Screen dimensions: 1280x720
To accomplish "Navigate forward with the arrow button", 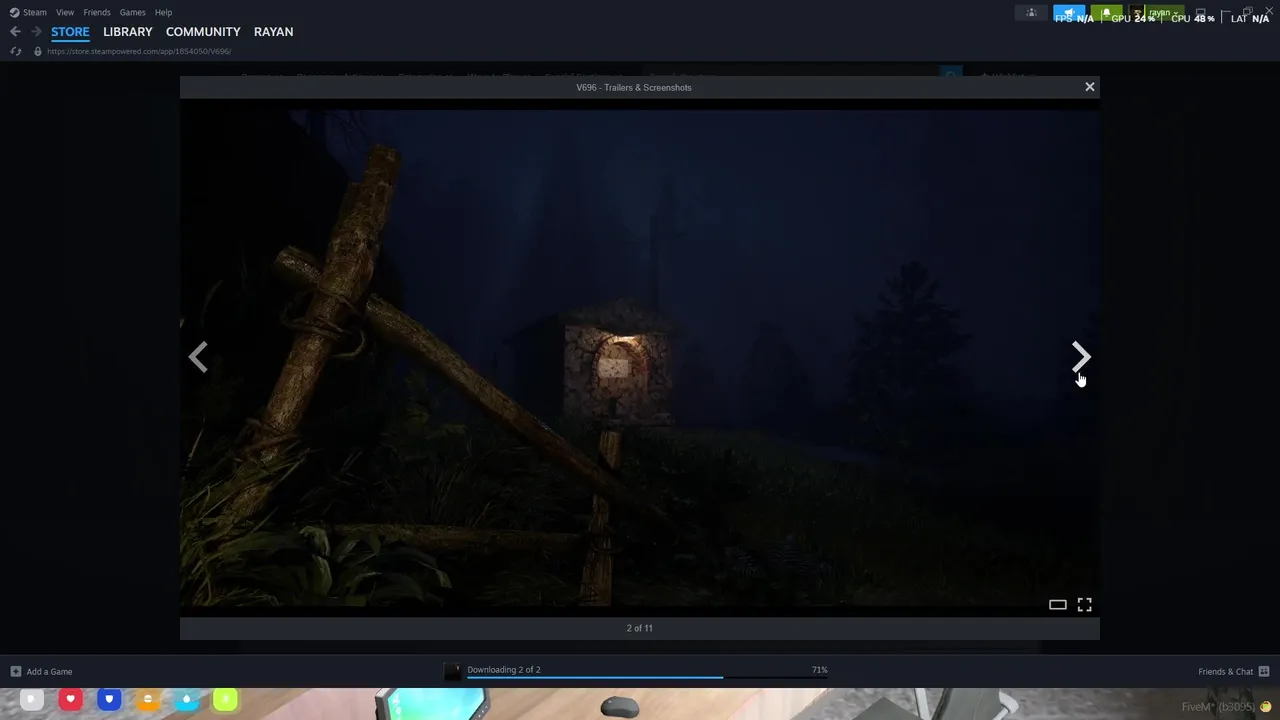I will pos(36,32).
